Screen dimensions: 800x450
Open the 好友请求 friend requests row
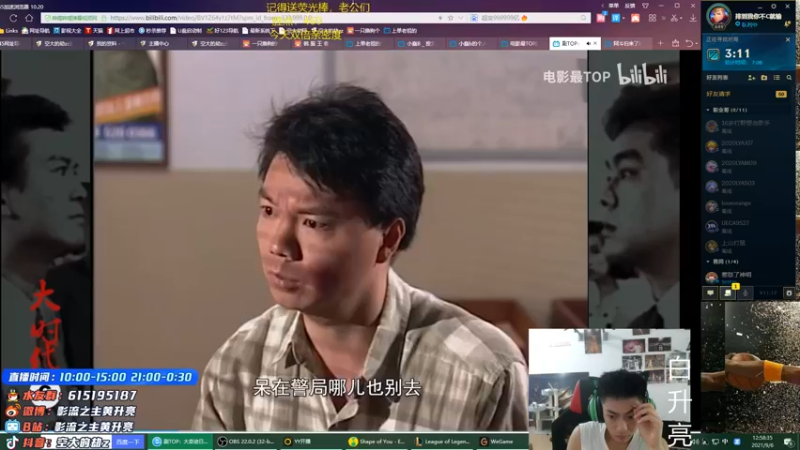point(748,94)
